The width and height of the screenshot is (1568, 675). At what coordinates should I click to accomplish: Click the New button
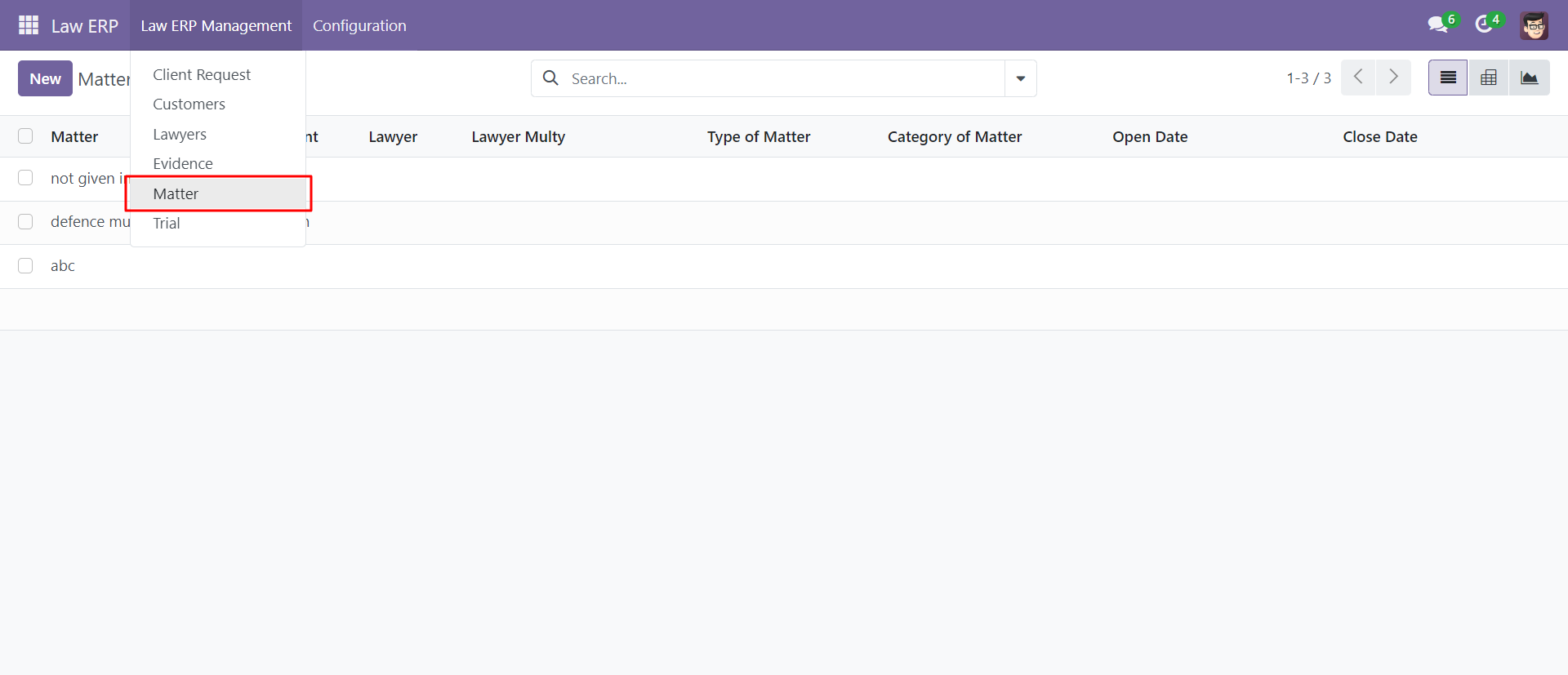tap(45, 78)
